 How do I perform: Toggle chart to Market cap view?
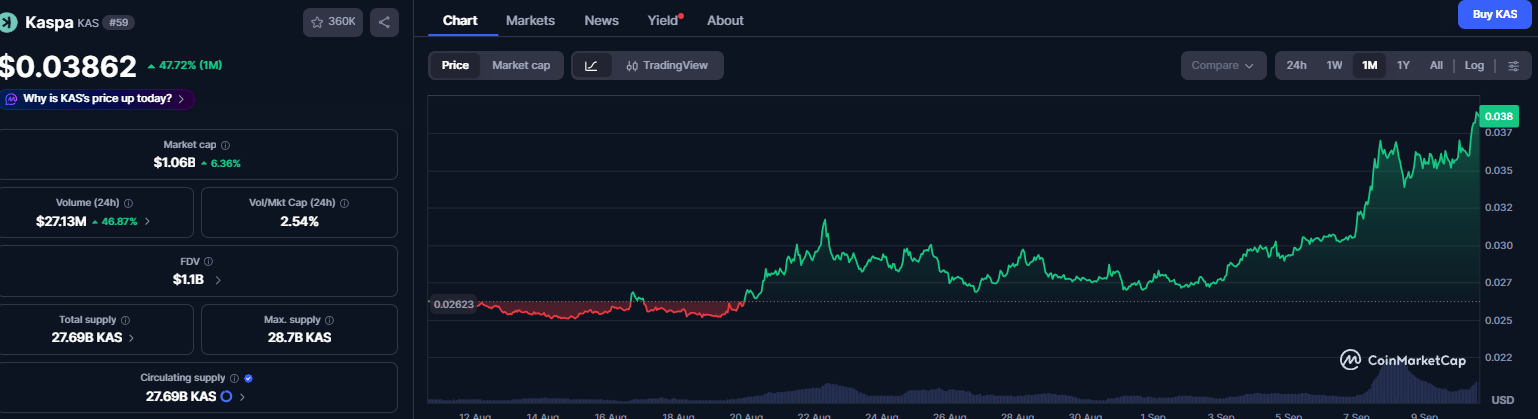click(521, 65)
